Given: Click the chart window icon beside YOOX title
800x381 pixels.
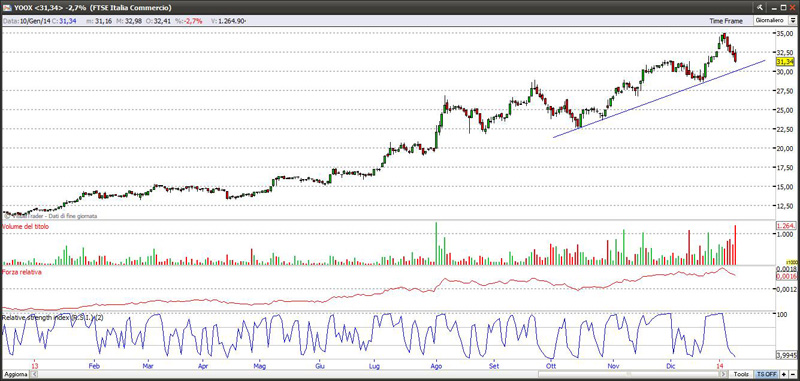Looking at the screenshot, I should (x=6, y=8).
